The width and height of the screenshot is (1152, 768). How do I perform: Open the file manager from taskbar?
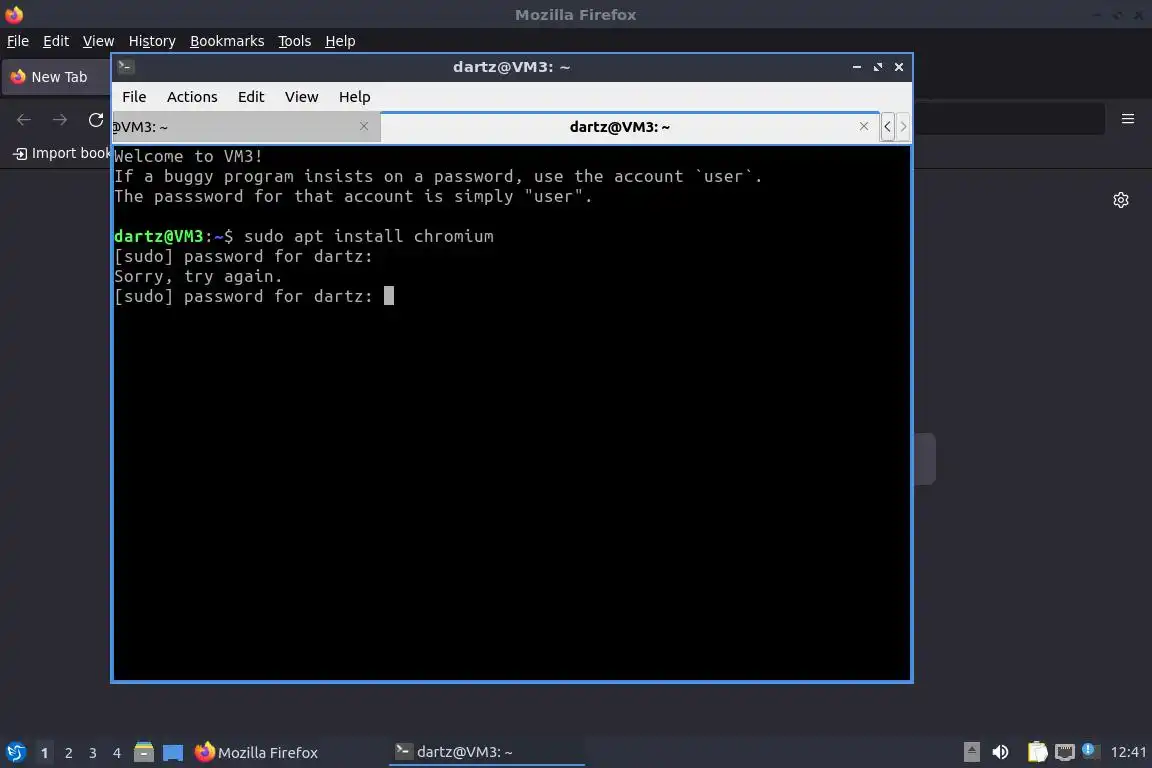point(144,752)
